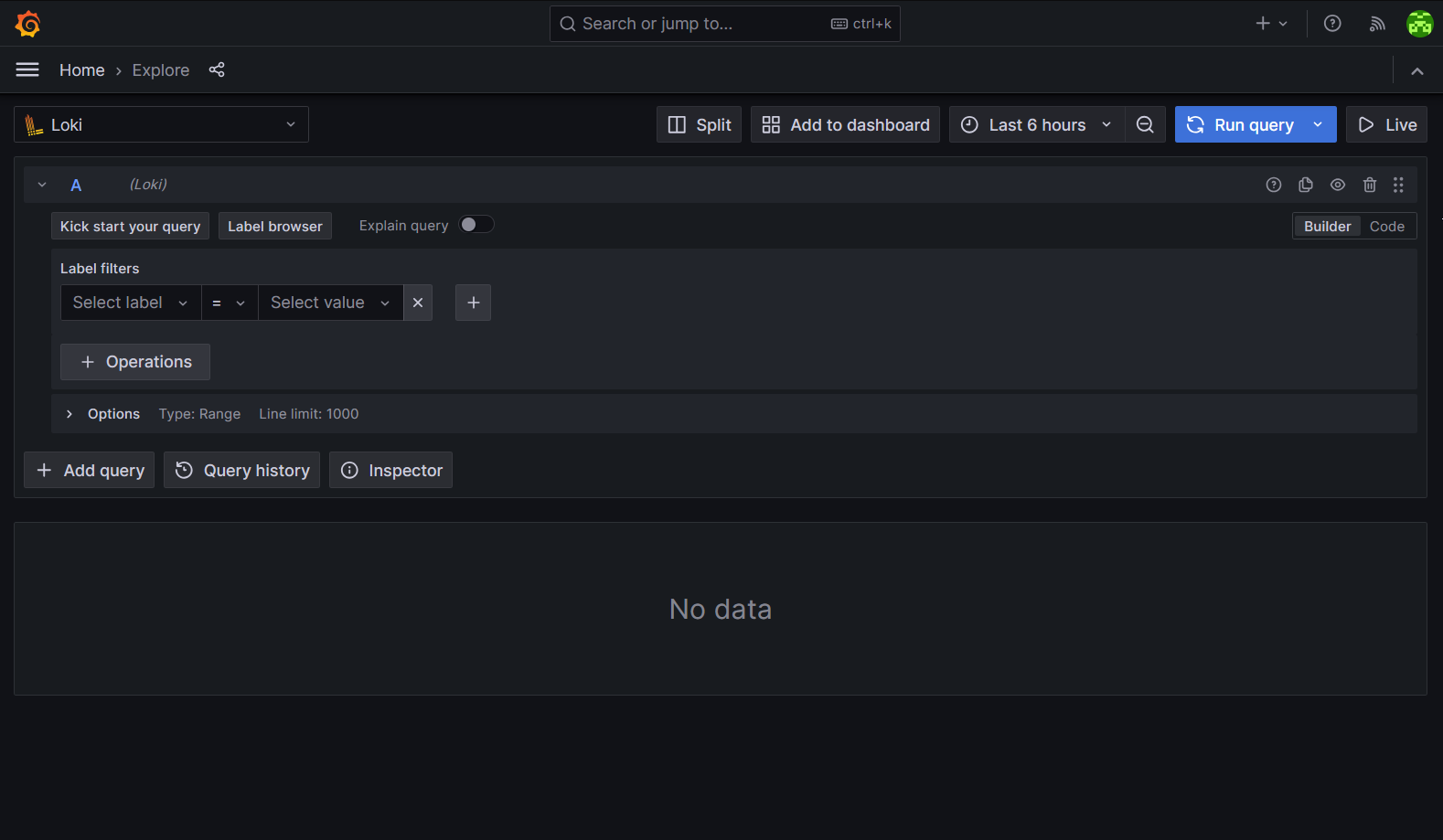Open Query history
The height and width of the screenshot is (840, 1443).
click(241, 470)
